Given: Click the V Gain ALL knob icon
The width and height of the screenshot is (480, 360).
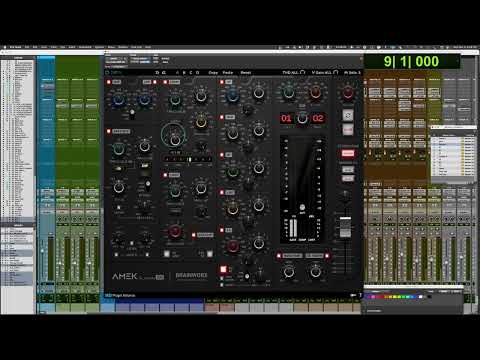Looking at the screenshot, I should click(335, 72).
